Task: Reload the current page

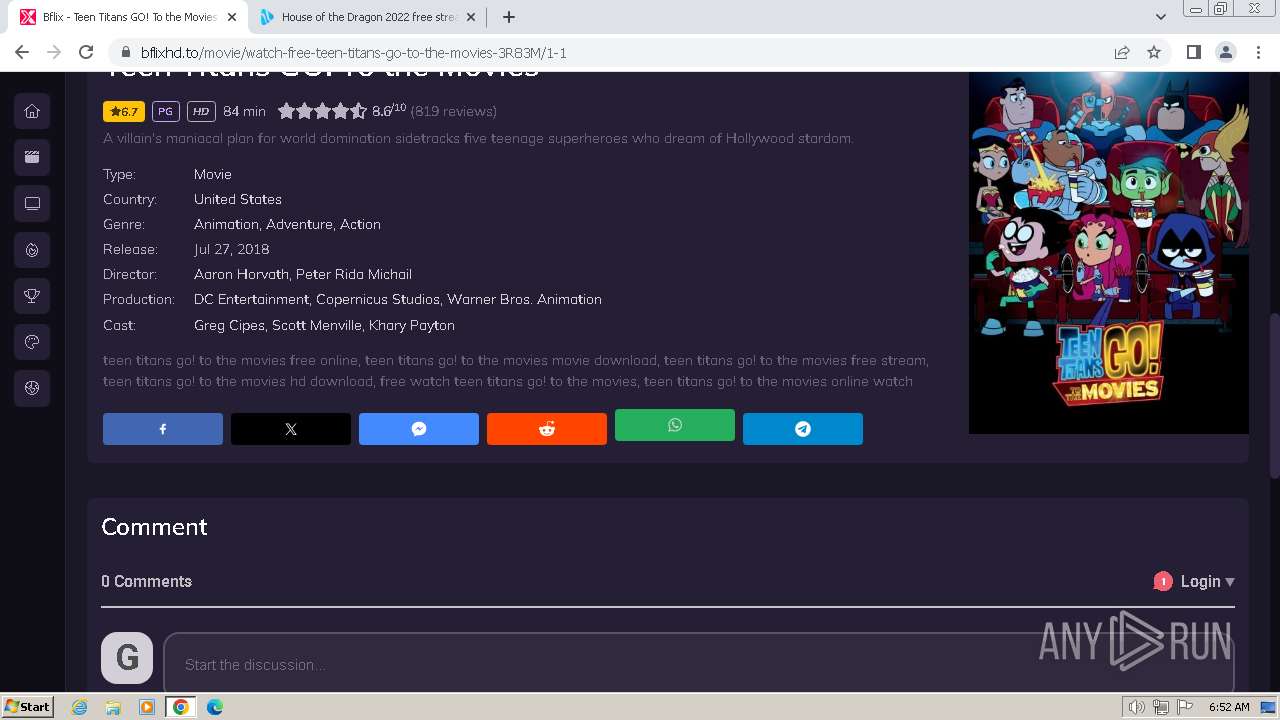Action: [86, 52]
